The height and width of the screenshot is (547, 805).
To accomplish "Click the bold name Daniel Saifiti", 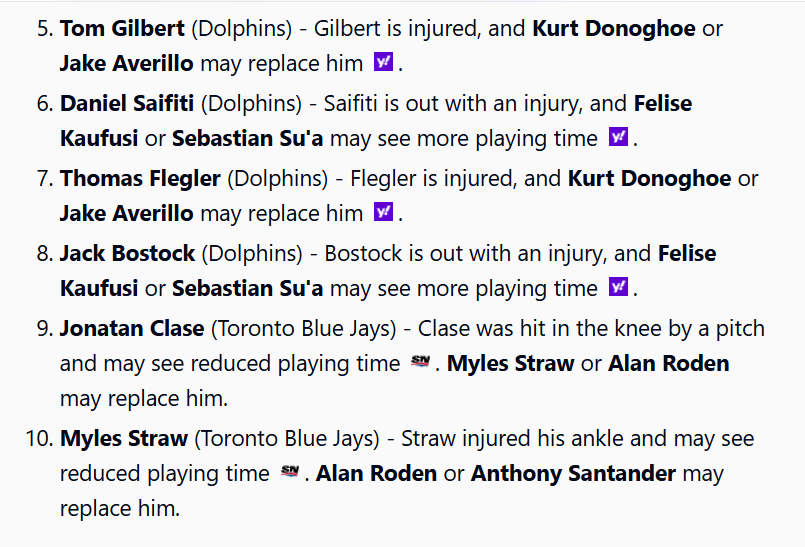I will (x=127, y=103).
